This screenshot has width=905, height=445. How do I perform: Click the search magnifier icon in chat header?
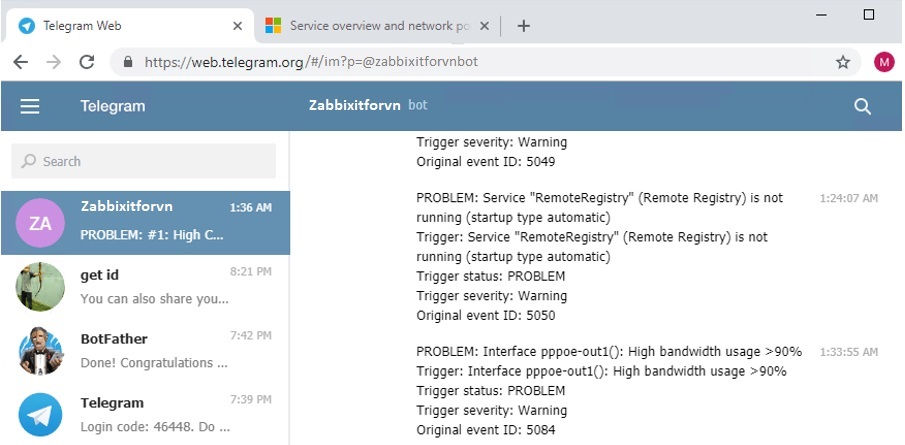point(862,106)
